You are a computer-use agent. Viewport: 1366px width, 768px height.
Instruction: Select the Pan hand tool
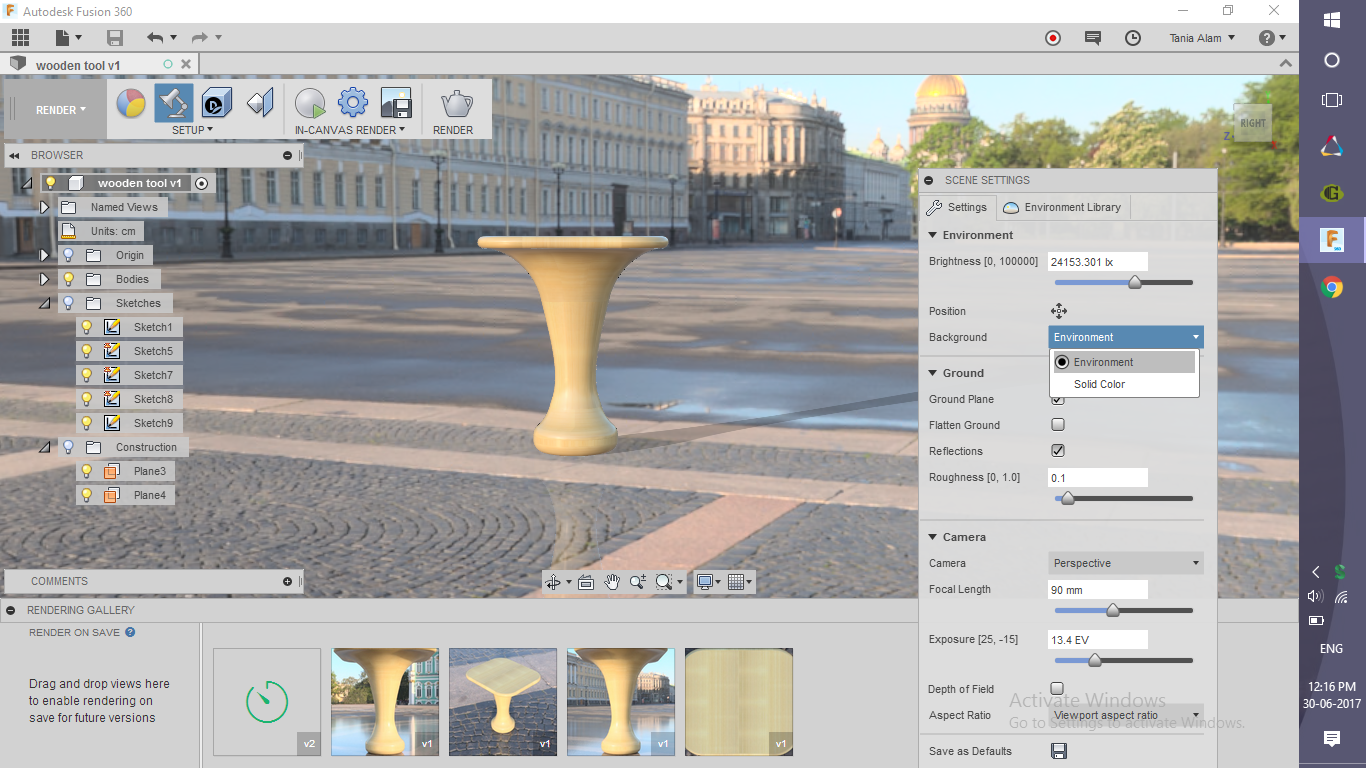point(612,582)
